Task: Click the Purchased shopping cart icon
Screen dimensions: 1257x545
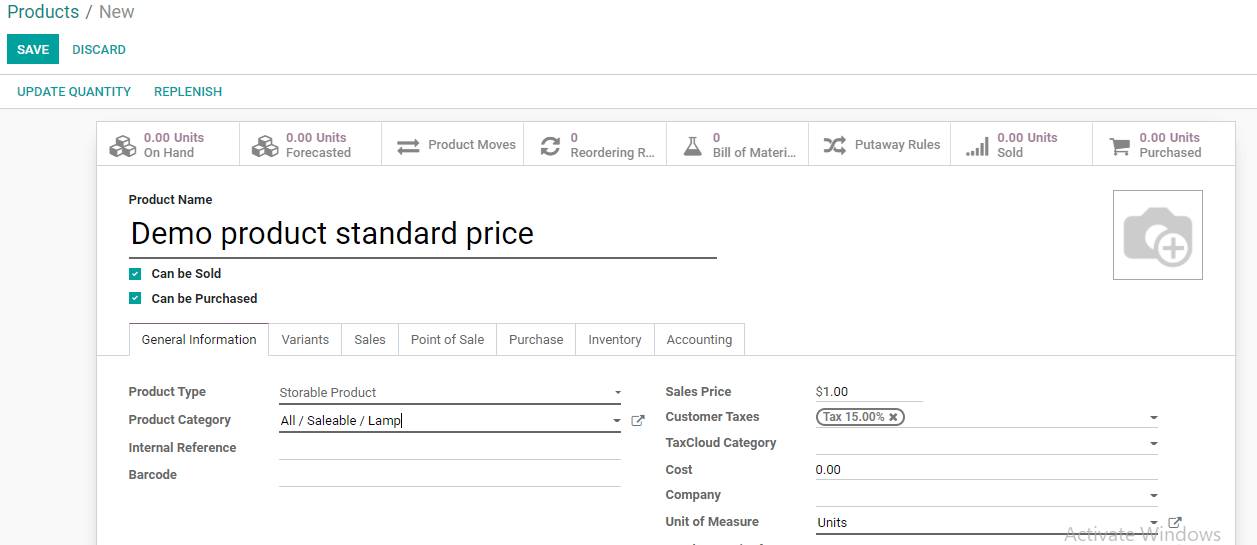Action: (x=1119, y=146)
